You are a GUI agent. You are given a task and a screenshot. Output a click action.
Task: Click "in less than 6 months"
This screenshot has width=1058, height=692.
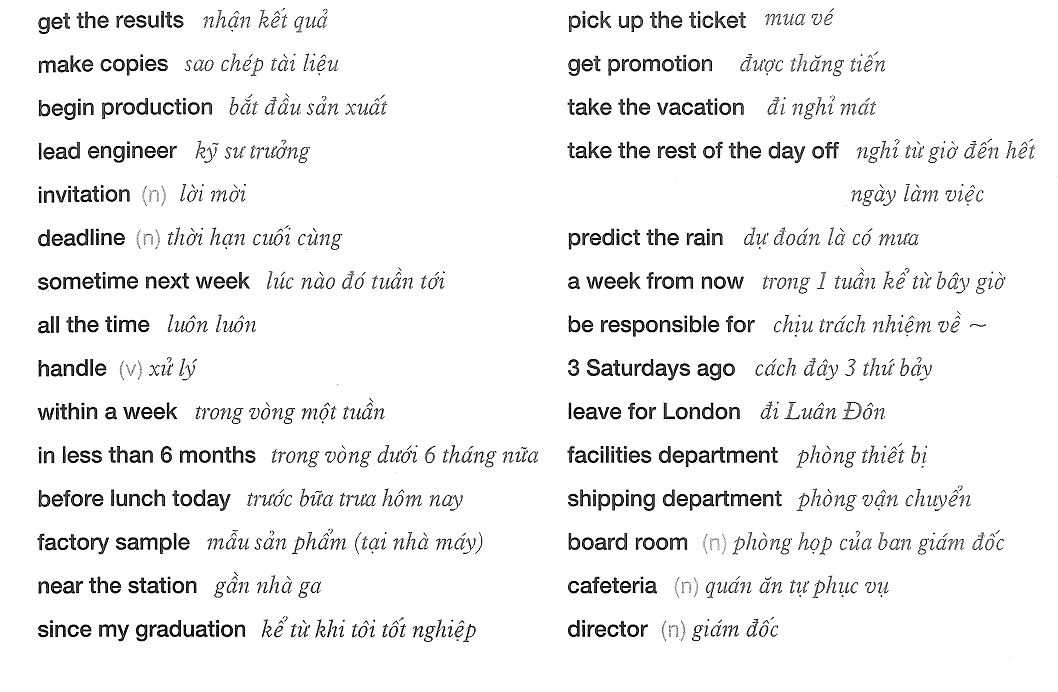[146, 455]
